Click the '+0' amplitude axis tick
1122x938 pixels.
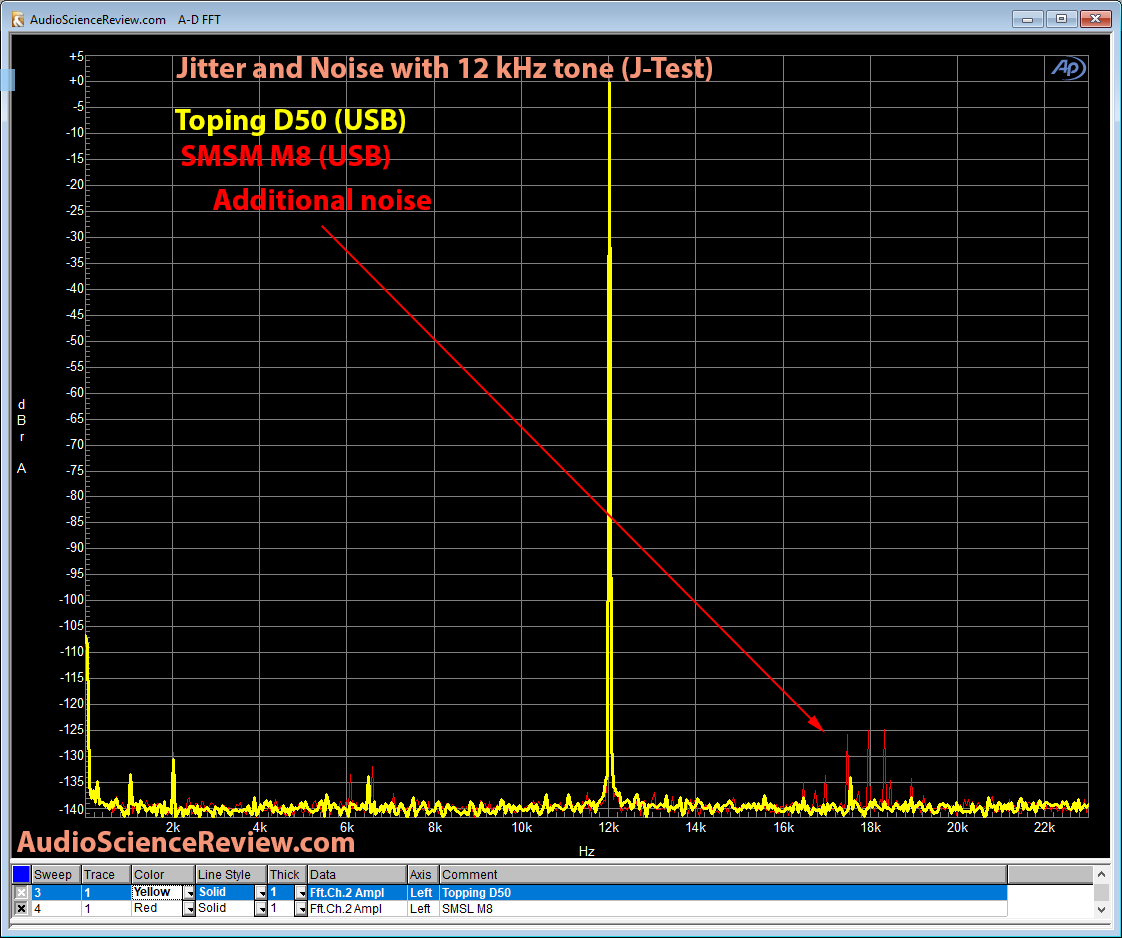coord(77,81)
